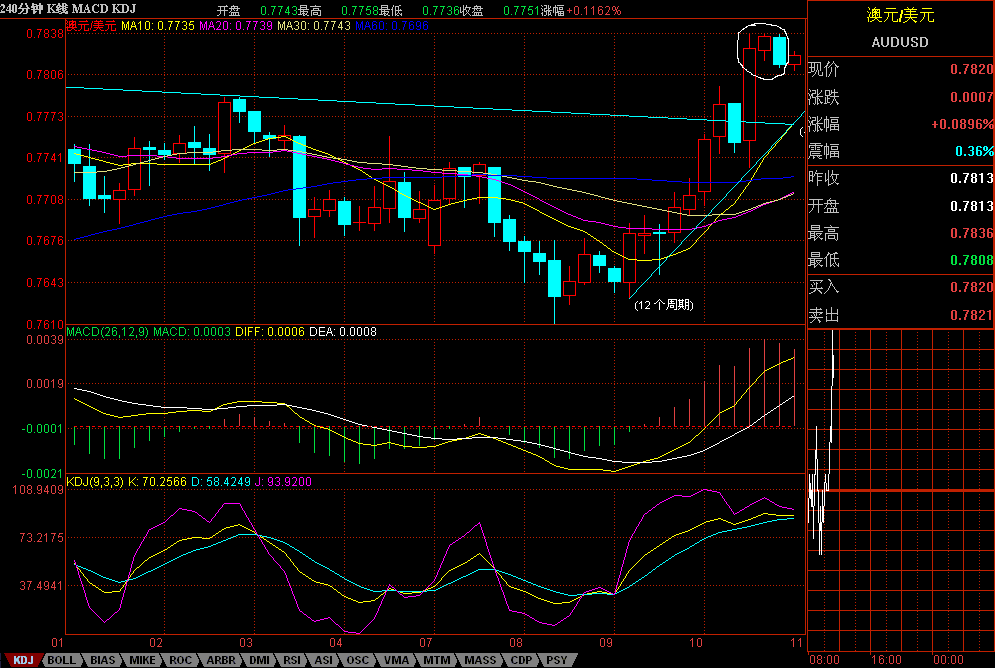Switch to the DMI indicator tab
Screen dimensions: 995x668
(x=259, y=660)
